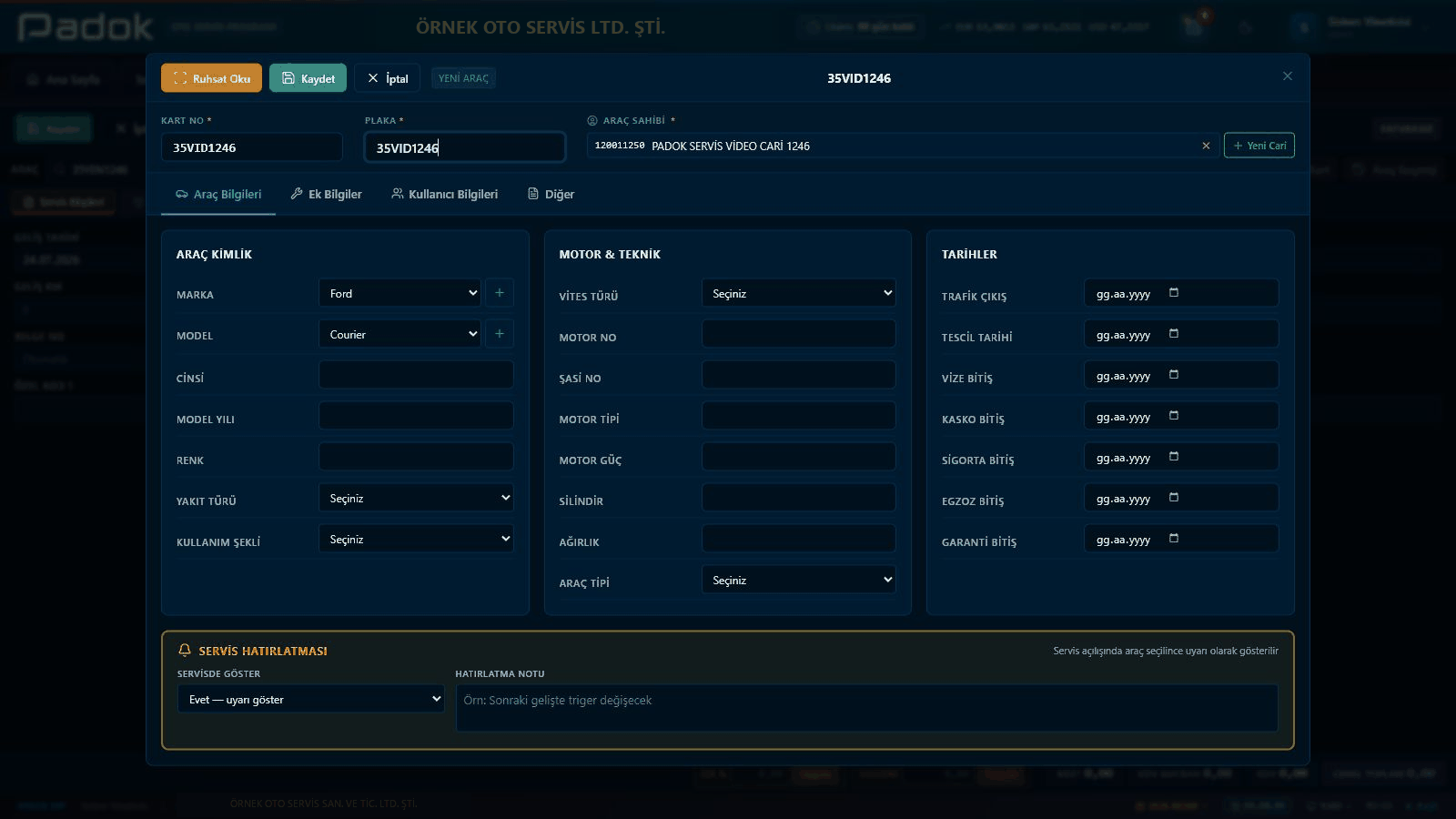The height and width of the screenshot is (819, 1456).
Task: Expand the ARAÇ TİPİ dropdown
Action: tap(799, 580)
